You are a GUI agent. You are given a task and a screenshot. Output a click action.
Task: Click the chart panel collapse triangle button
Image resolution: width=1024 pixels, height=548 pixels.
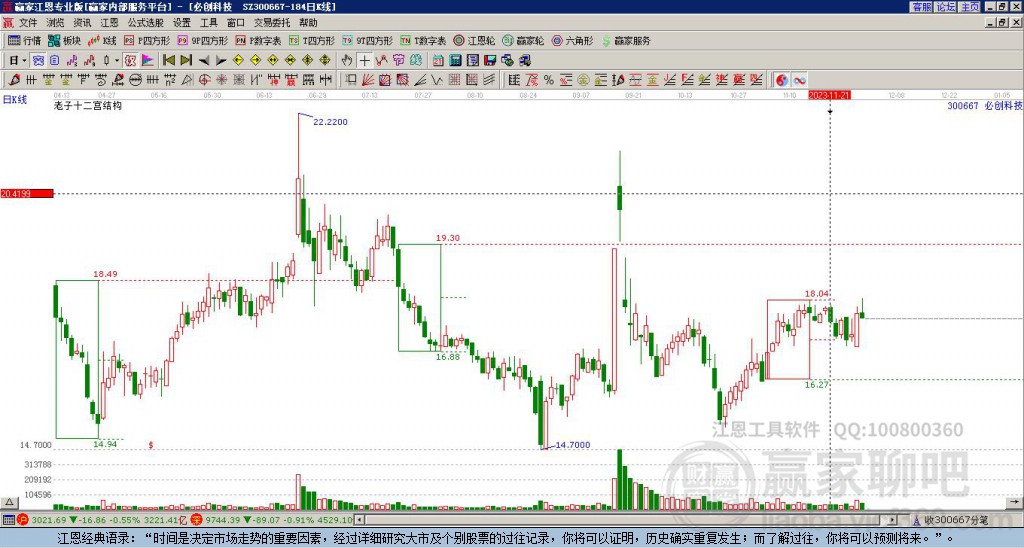(8, 502)
